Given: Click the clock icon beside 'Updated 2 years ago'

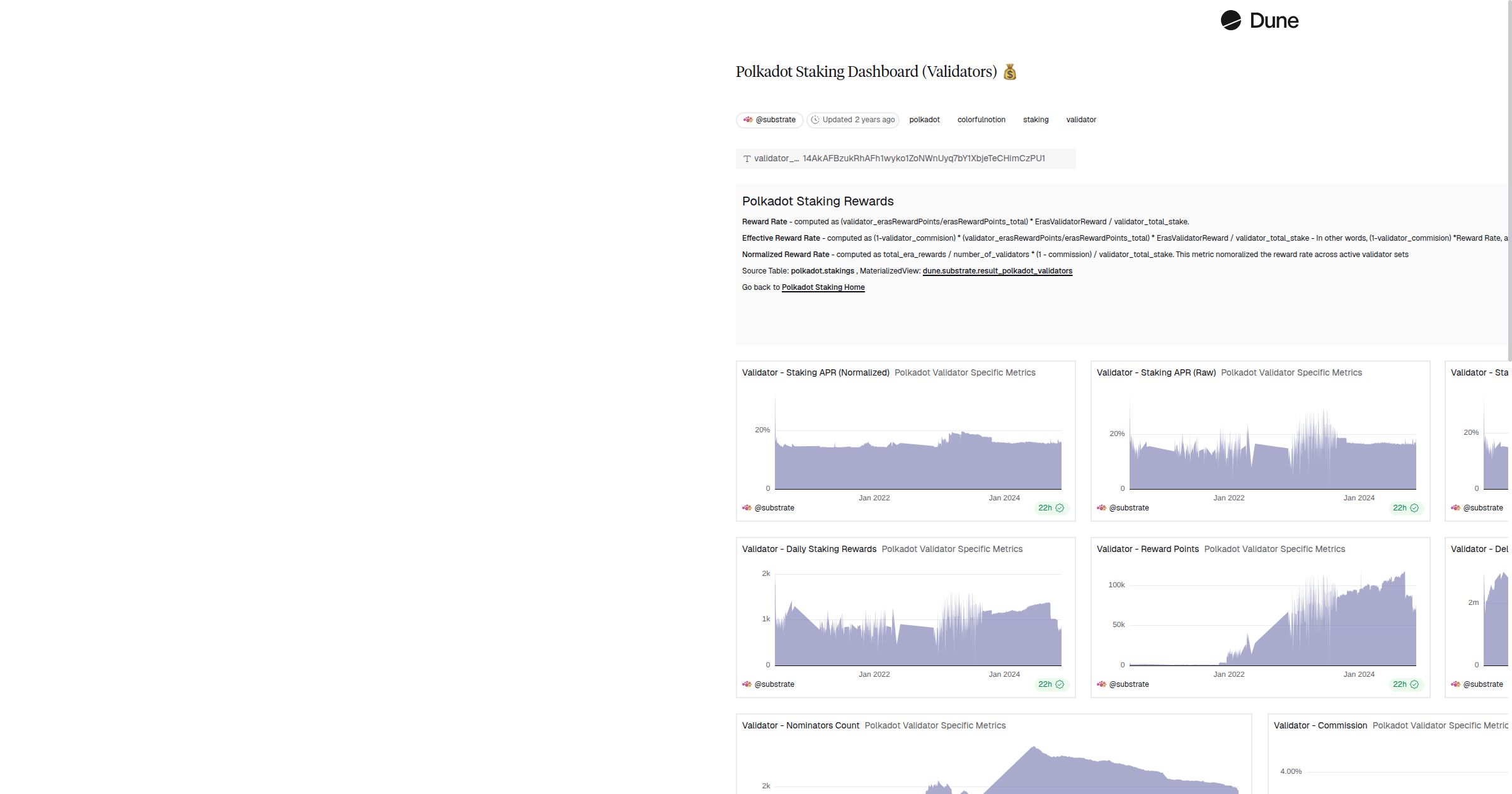Looking at the screenshot, I should (816, 120).
